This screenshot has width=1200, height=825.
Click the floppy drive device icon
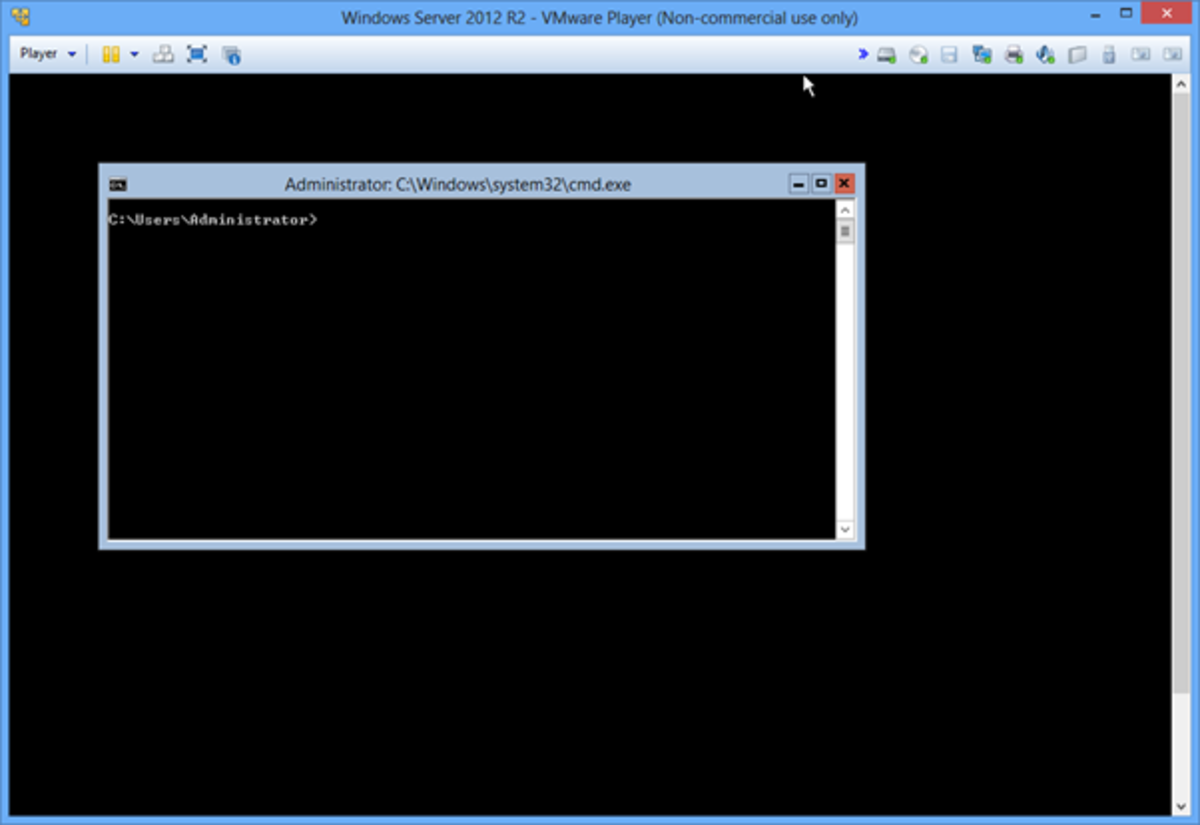pyautogui.click(x=950, y=55)
